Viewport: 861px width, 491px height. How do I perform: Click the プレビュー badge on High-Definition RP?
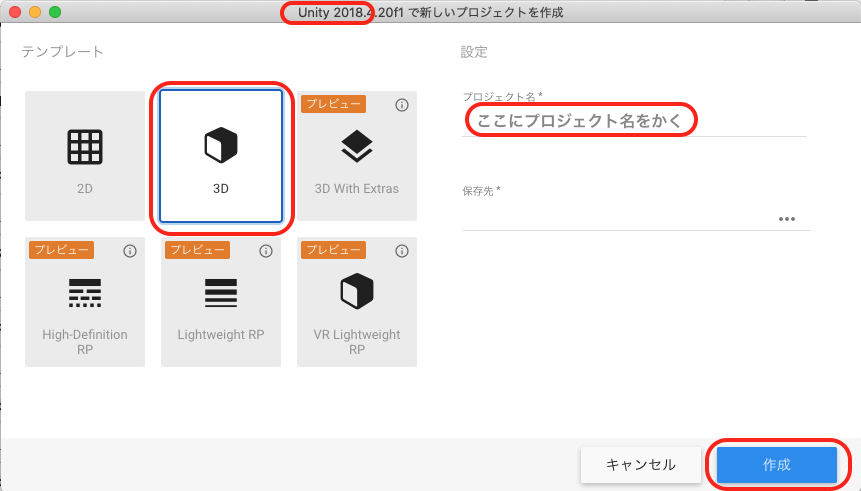61,250
